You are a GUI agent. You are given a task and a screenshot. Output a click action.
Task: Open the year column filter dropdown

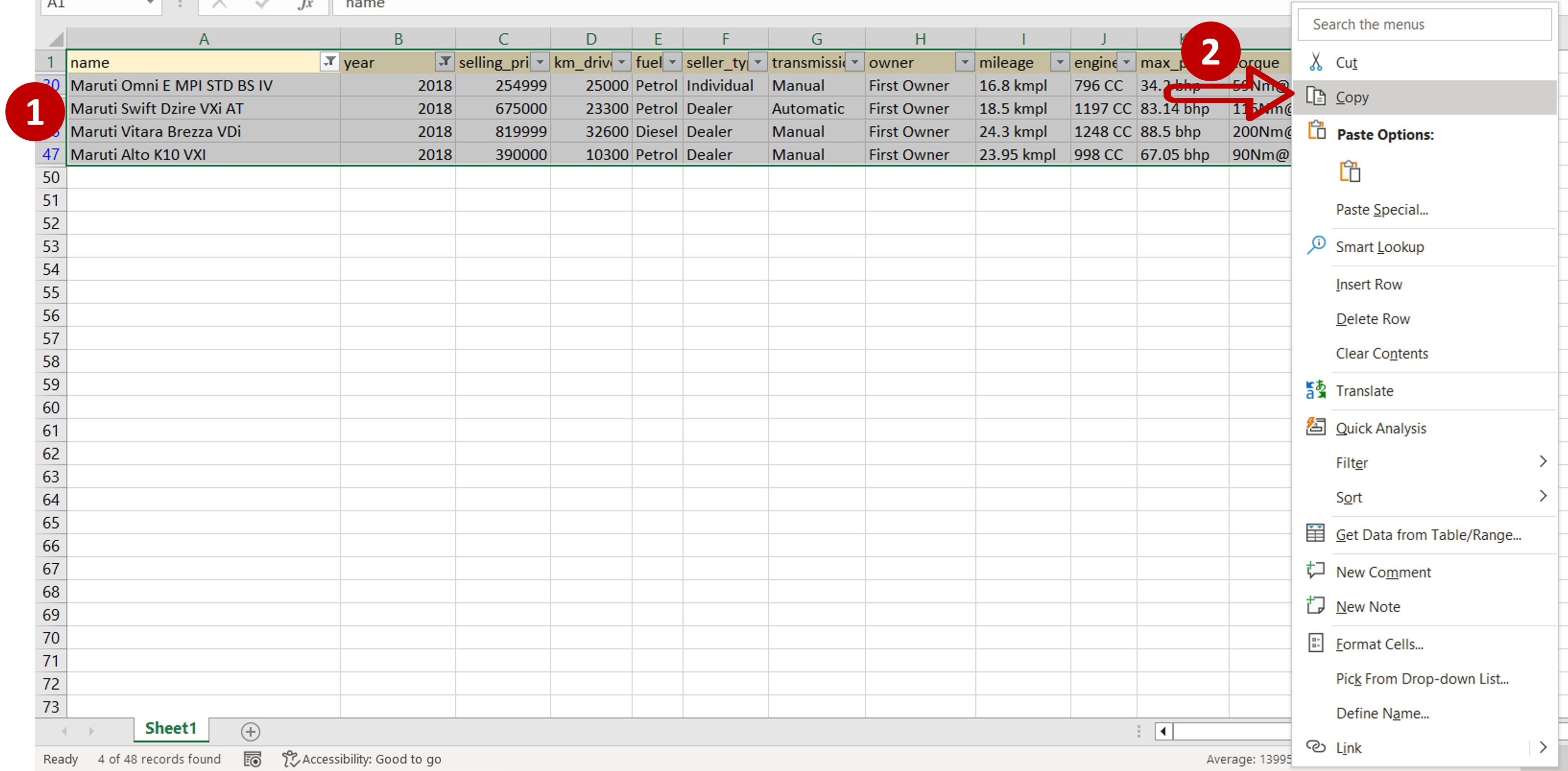tap(445, 62)
